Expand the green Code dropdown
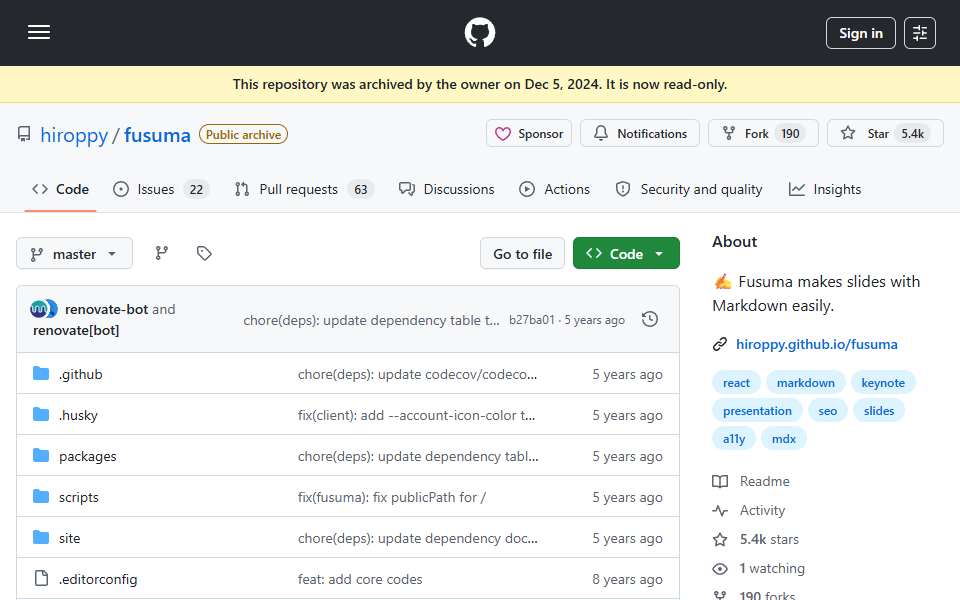Viewport: 960px width, 600px height. [x=626, y=253]
